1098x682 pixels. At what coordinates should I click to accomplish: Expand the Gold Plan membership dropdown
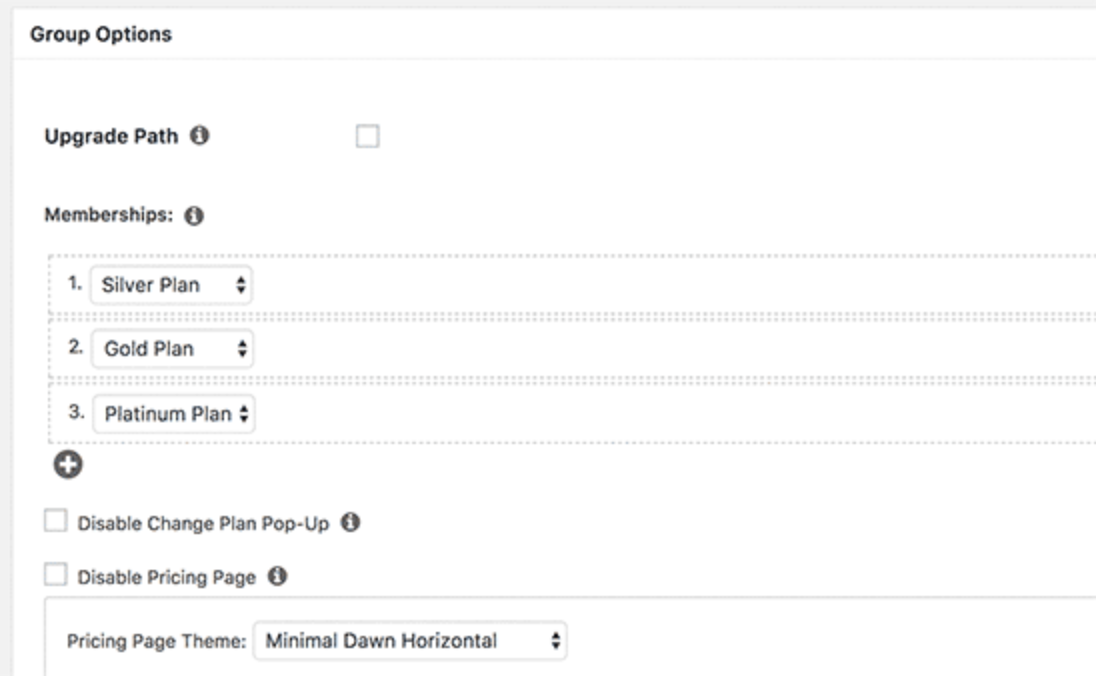point(172,349)
